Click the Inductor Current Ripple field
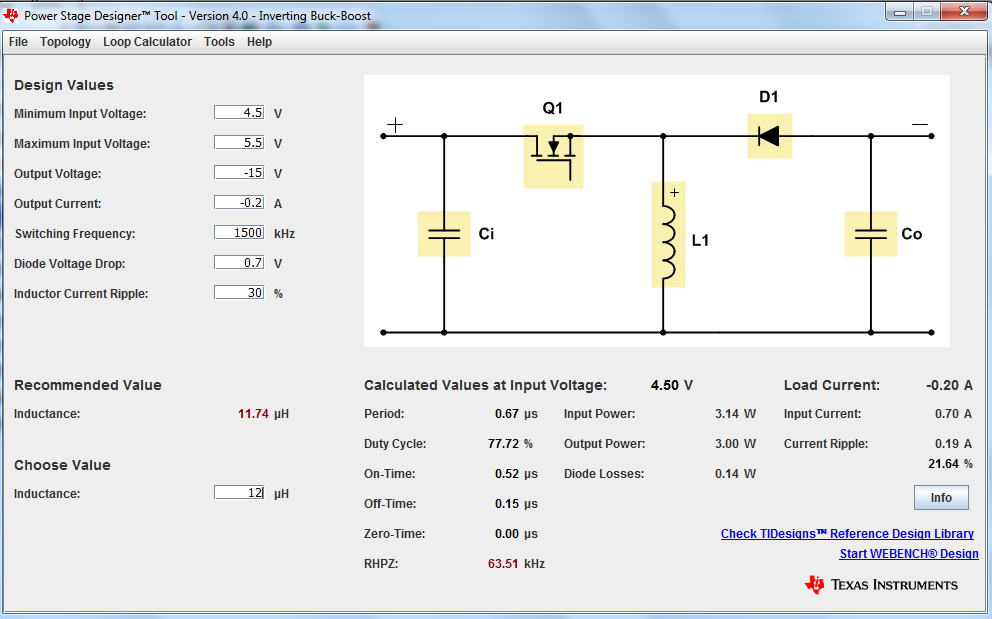The image size is (992, 619). point(239,292)
